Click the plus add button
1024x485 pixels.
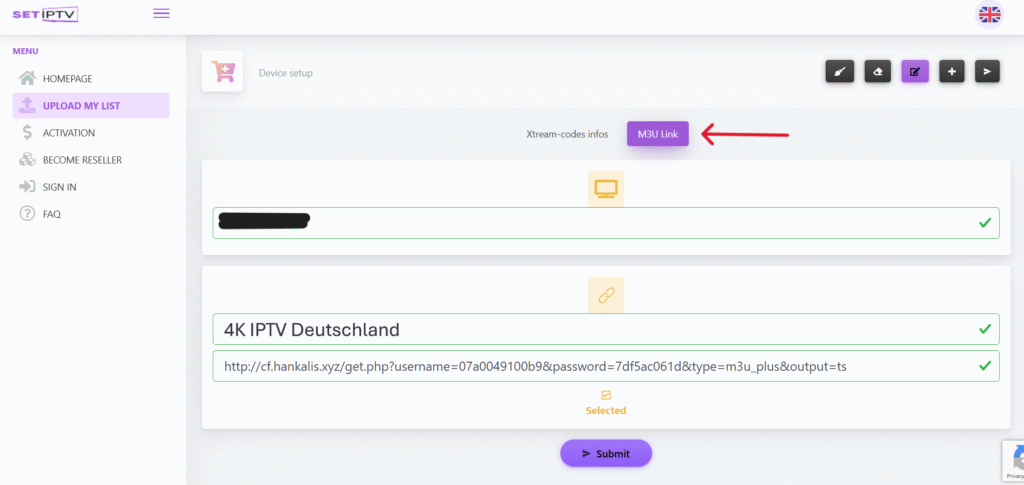pos(951,72)
